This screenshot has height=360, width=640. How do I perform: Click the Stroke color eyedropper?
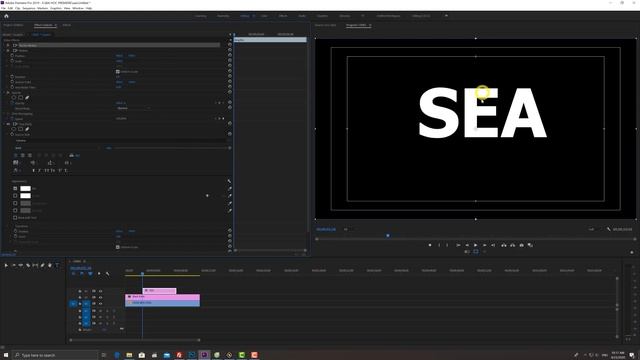pos(229,196)
